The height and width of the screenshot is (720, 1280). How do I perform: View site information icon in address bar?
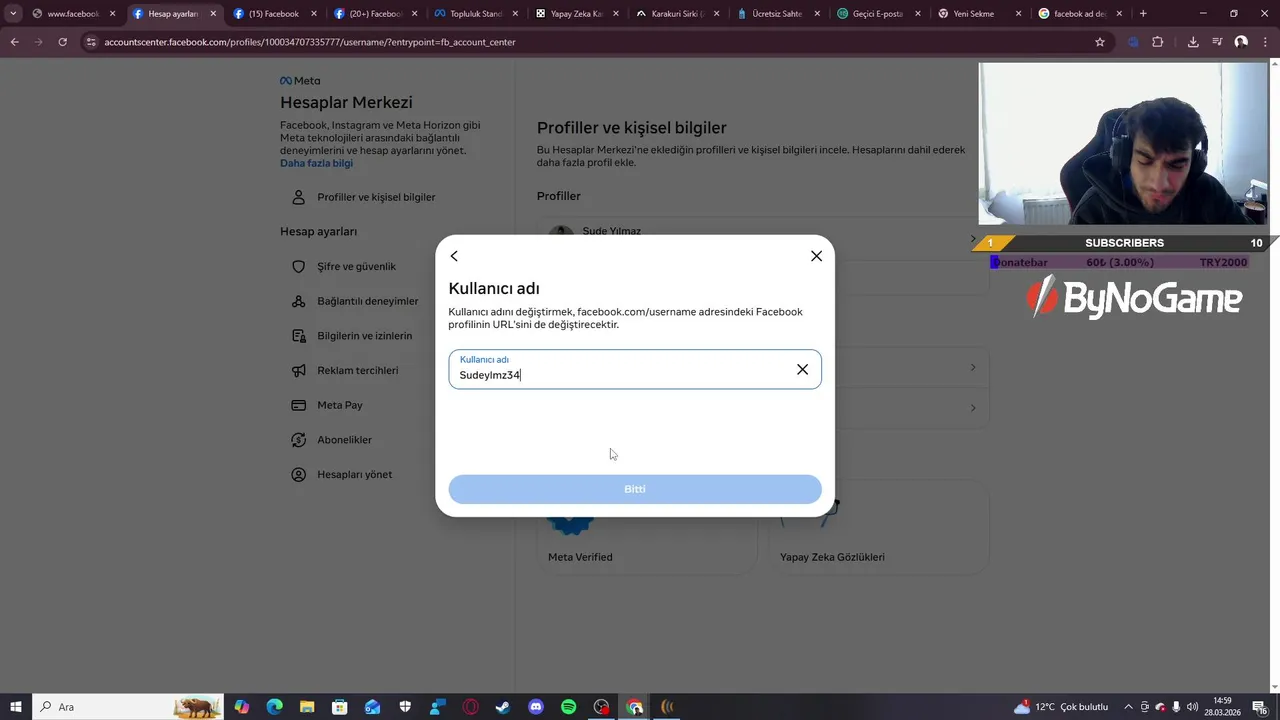pyautogui.click(x=91, y=42)
